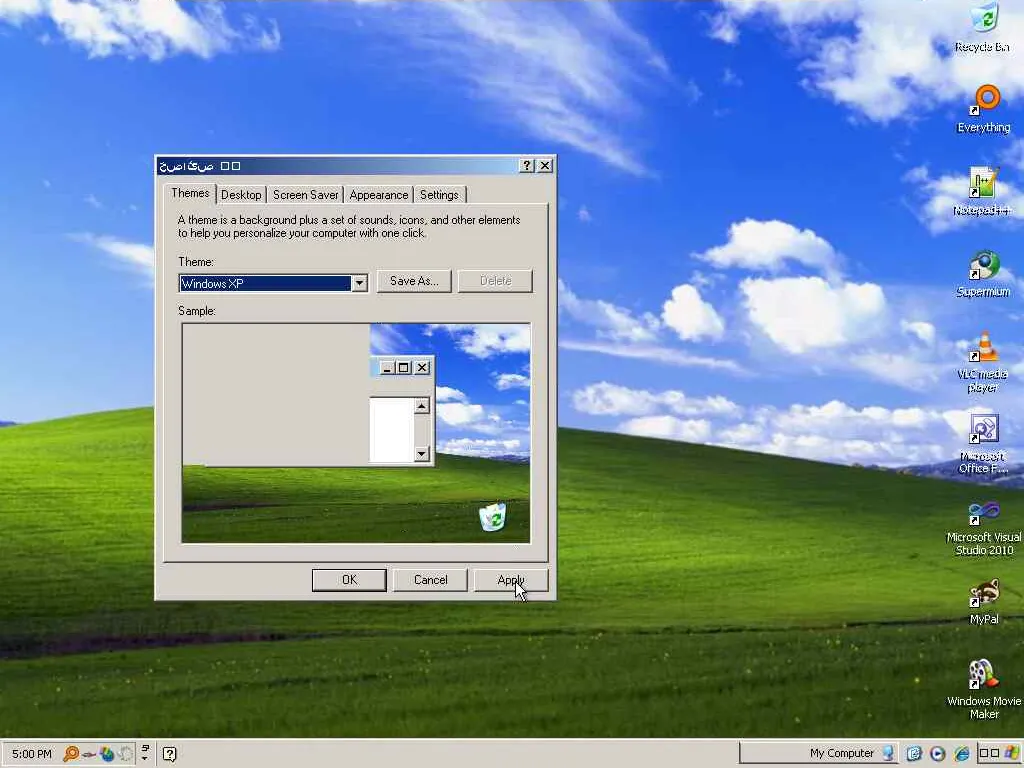Click the Delete button
Viewport: 1024px width, 768px height.
tap(496, 281)
